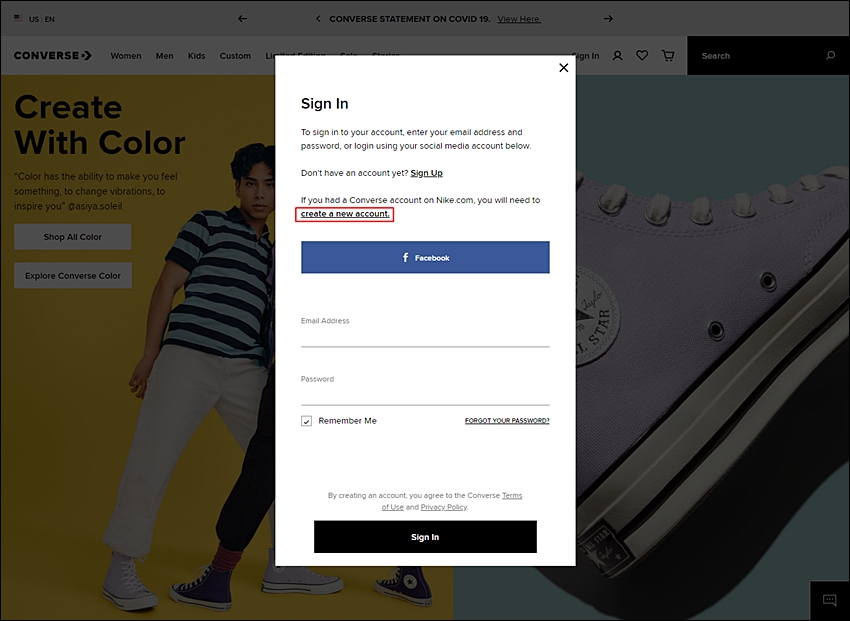The height and width of the screenshot is (621, 850).
Task: Open the Men menu
Action: pos(164,56)
